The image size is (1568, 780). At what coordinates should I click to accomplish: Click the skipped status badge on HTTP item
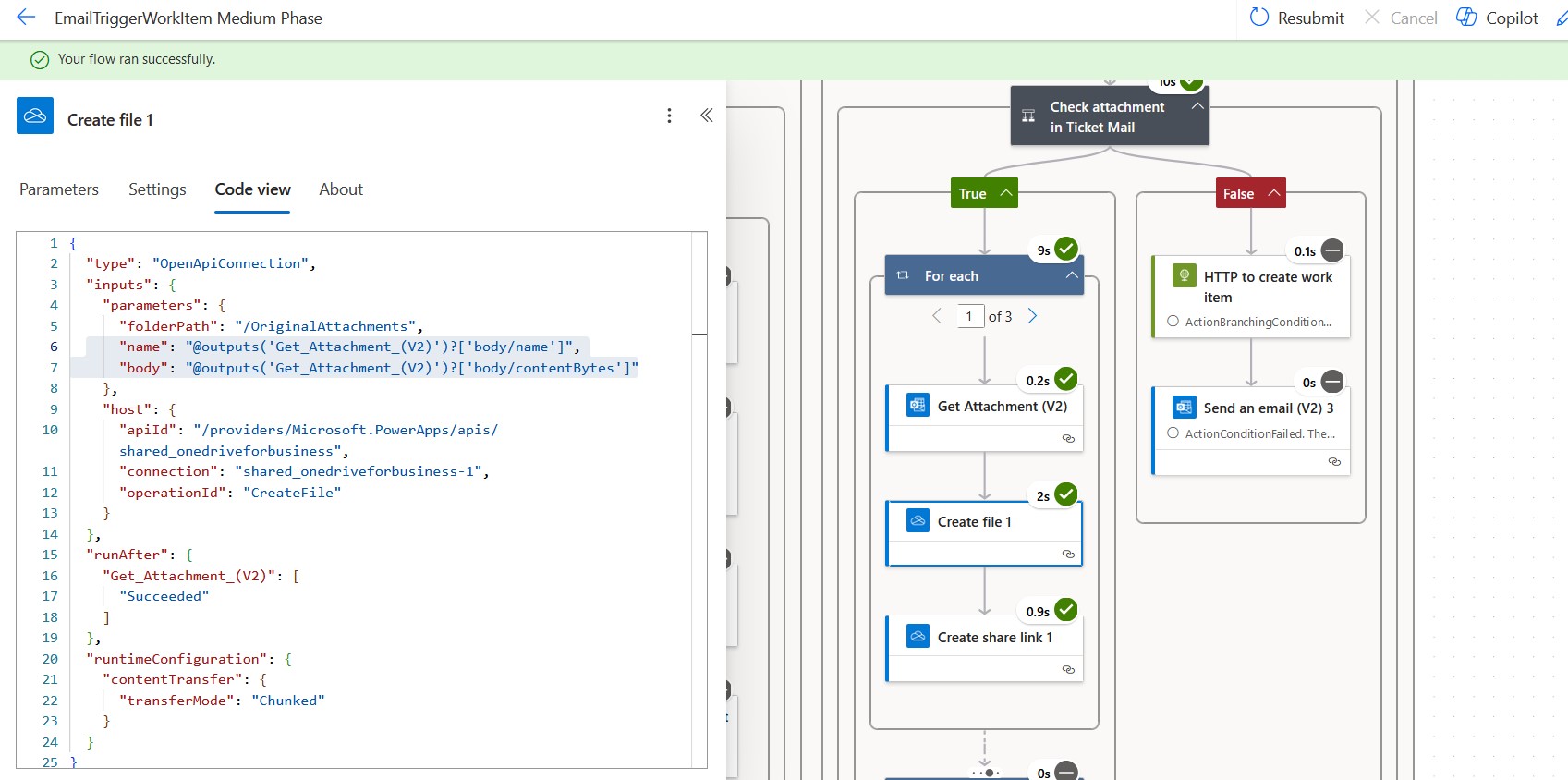tap(1332, 250)
